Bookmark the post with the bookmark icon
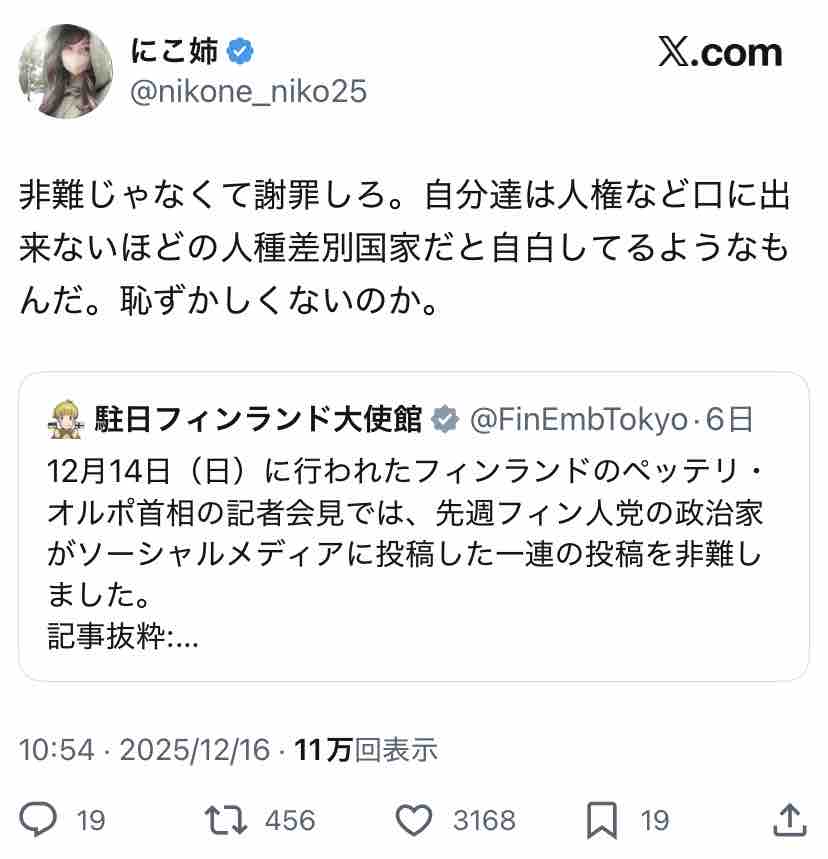The height and width of the screenshot is (859, 828). tap(602, 820)
